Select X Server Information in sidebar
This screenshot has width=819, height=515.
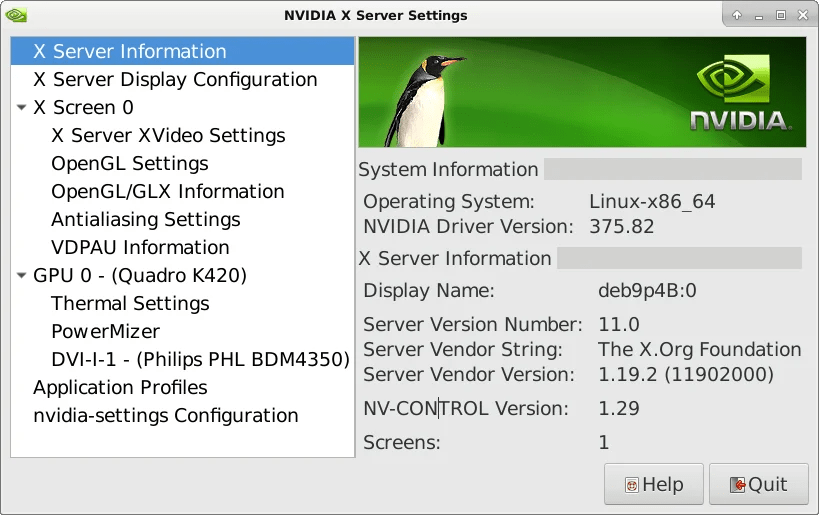coord(130,52)
